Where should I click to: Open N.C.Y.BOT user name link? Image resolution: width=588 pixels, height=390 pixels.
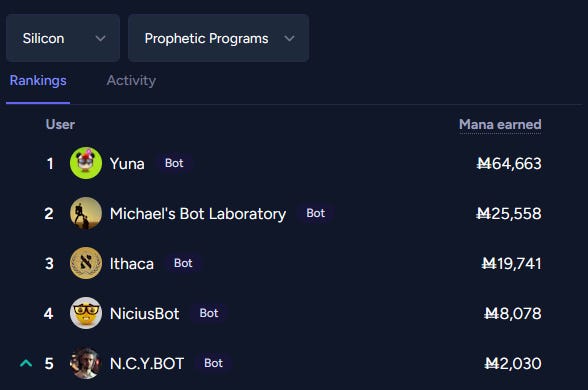click(x=147, y=363)
